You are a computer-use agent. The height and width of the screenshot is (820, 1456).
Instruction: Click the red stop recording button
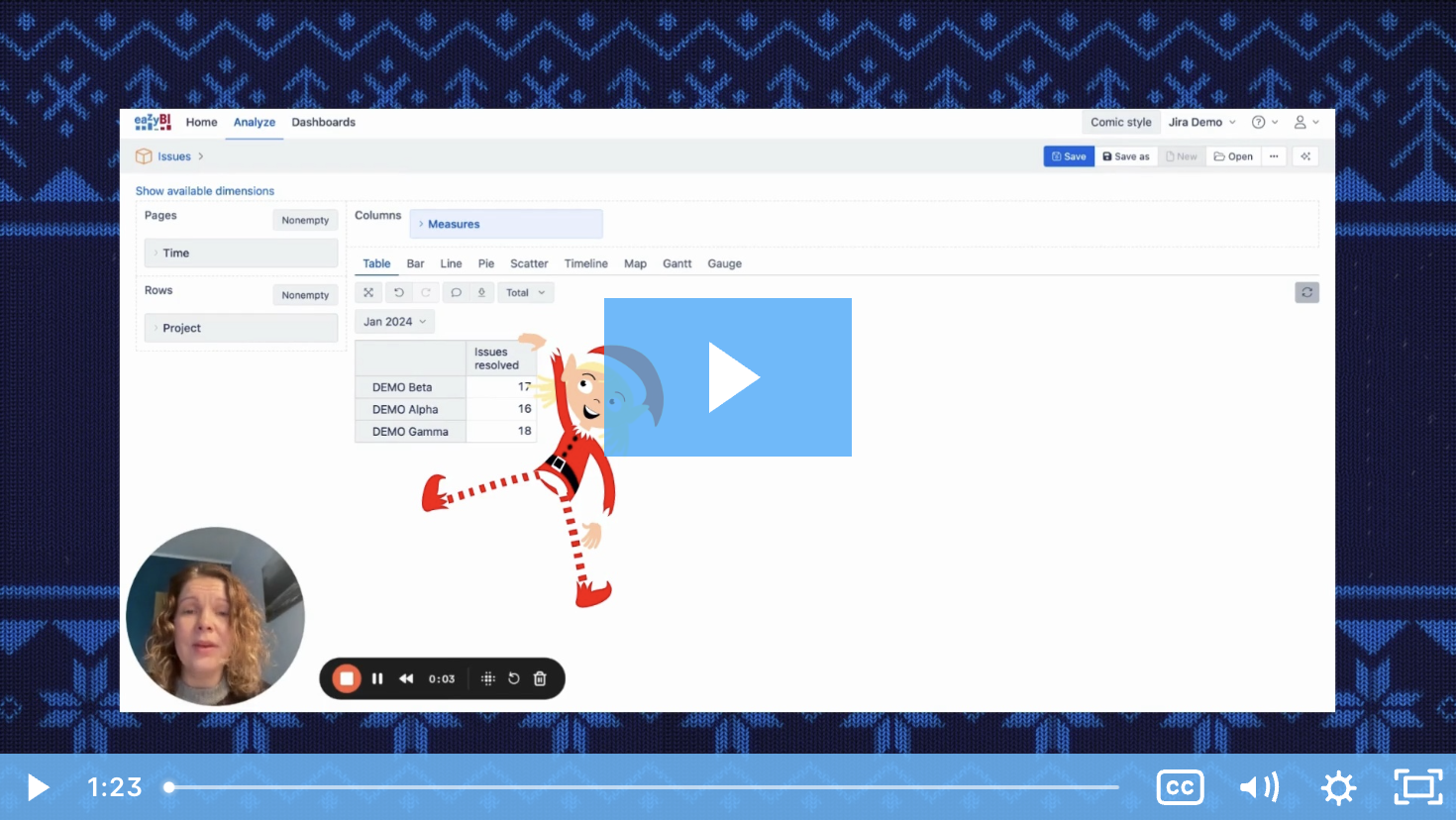pos(346,678)
